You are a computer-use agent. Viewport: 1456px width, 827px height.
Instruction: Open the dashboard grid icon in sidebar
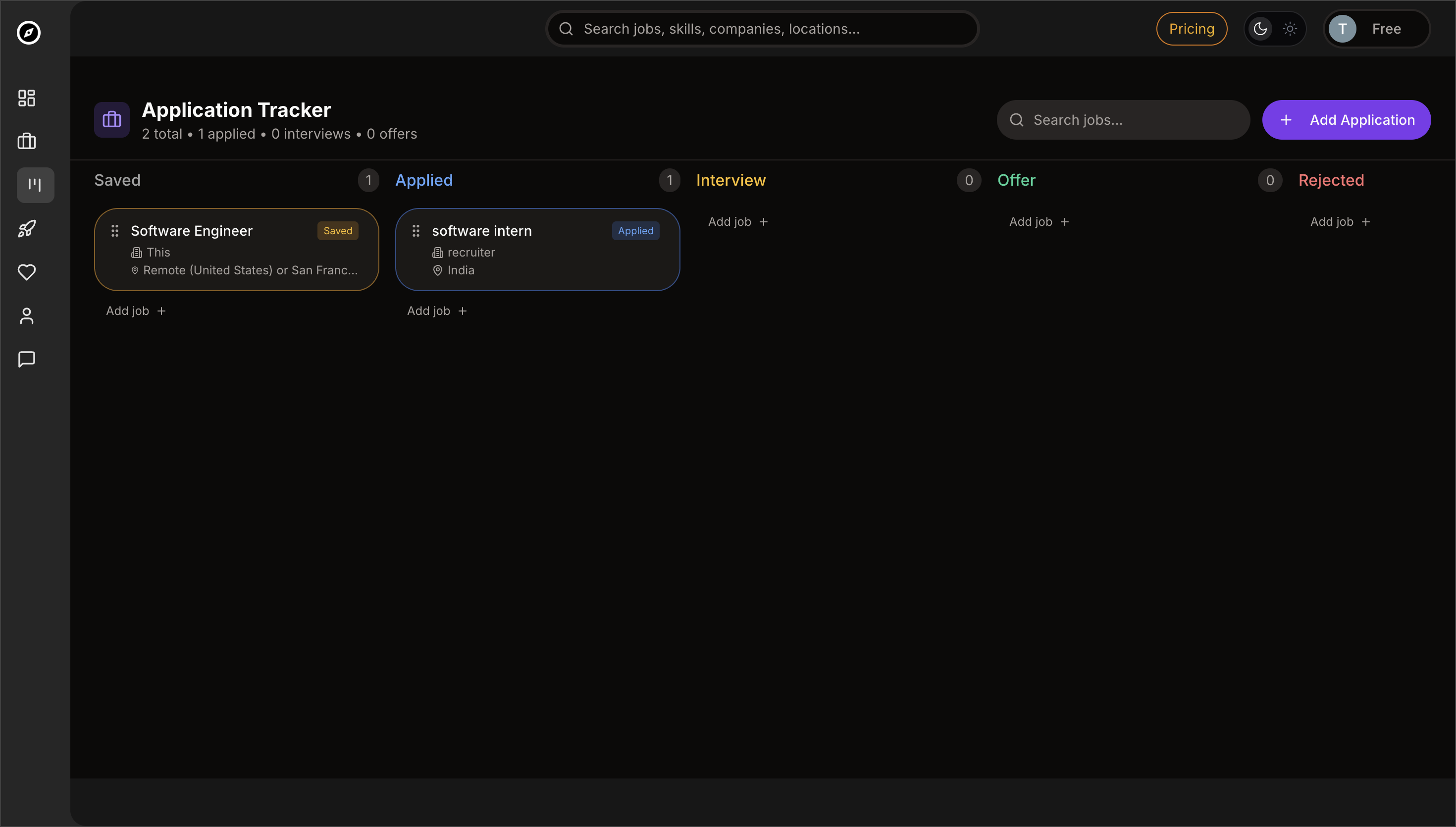(27, 98)
